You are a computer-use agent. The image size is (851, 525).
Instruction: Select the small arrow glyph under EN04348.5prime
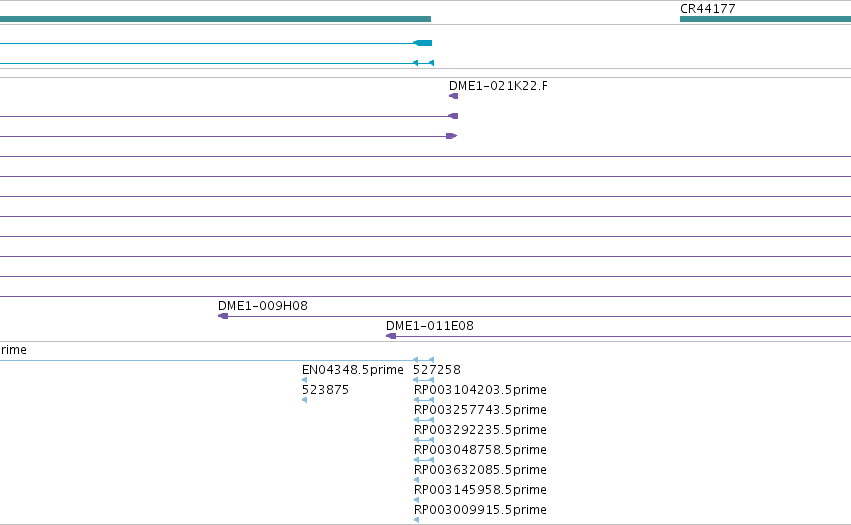click(x=304, y=380)
